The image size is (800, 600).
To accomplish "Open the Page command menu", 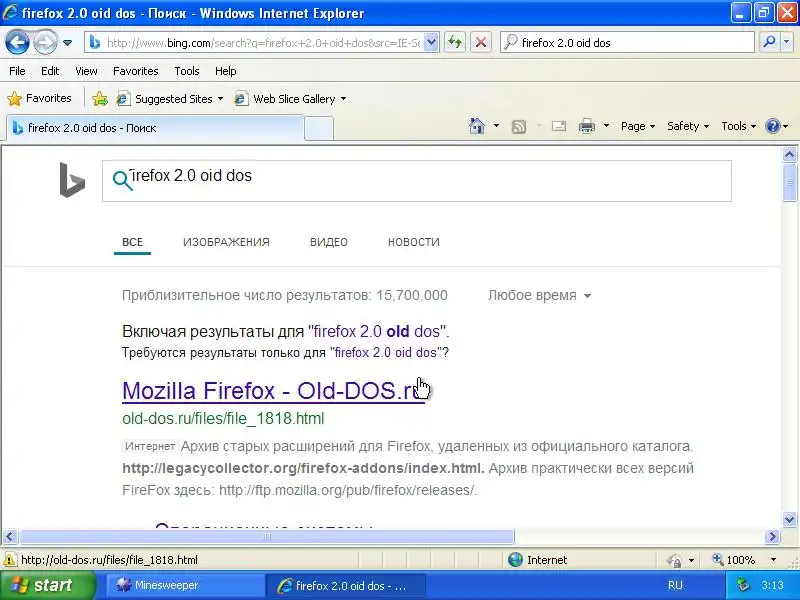I will pyautogui.click(x=638, y=126).
